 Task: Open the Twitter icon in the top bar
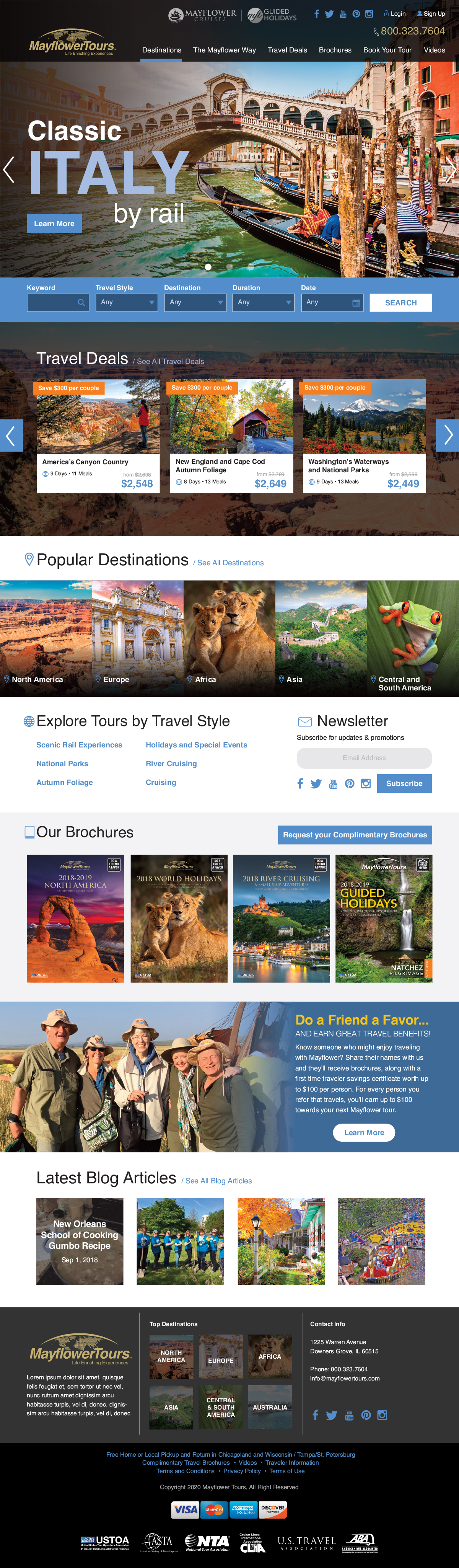pos(329,14)
